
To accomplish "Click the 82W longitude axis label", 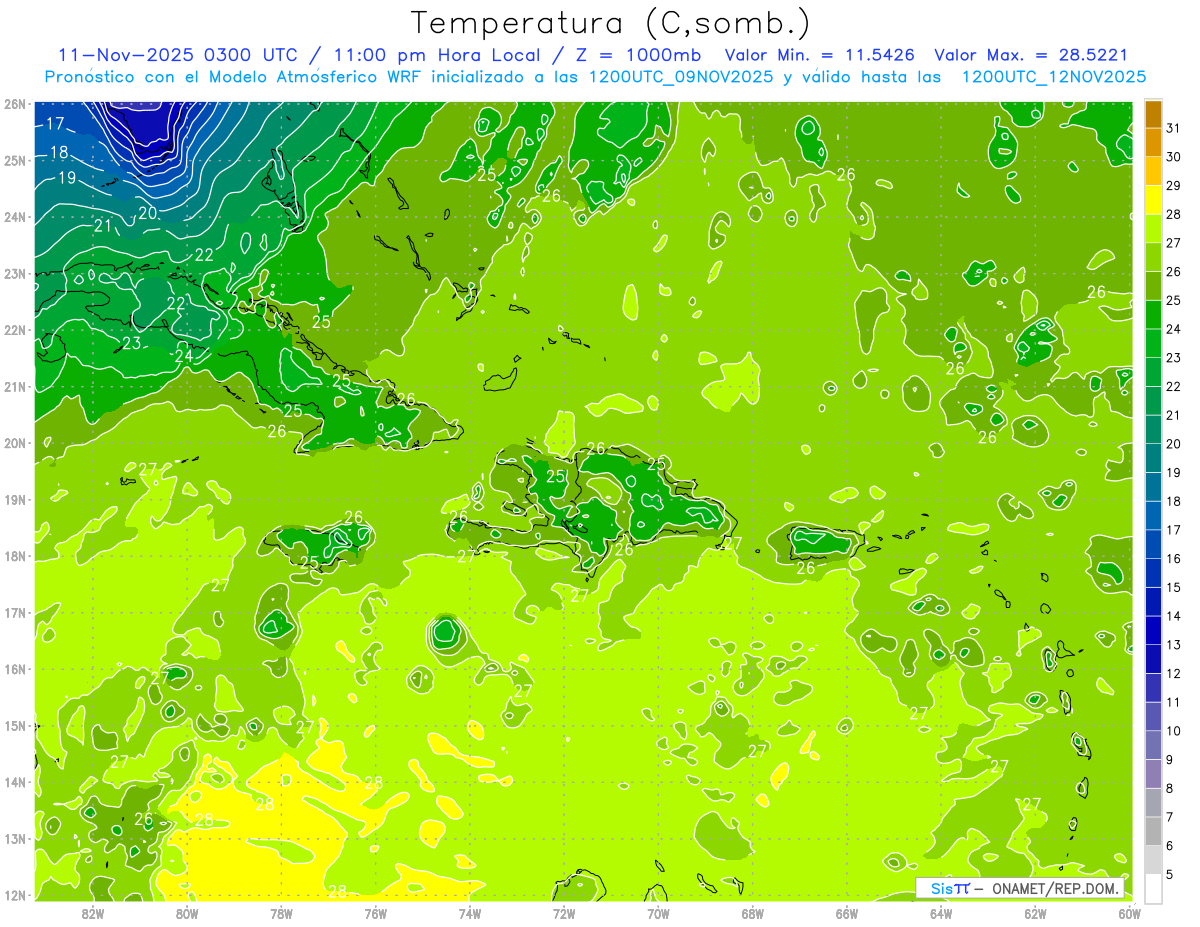I will [93, 913].
